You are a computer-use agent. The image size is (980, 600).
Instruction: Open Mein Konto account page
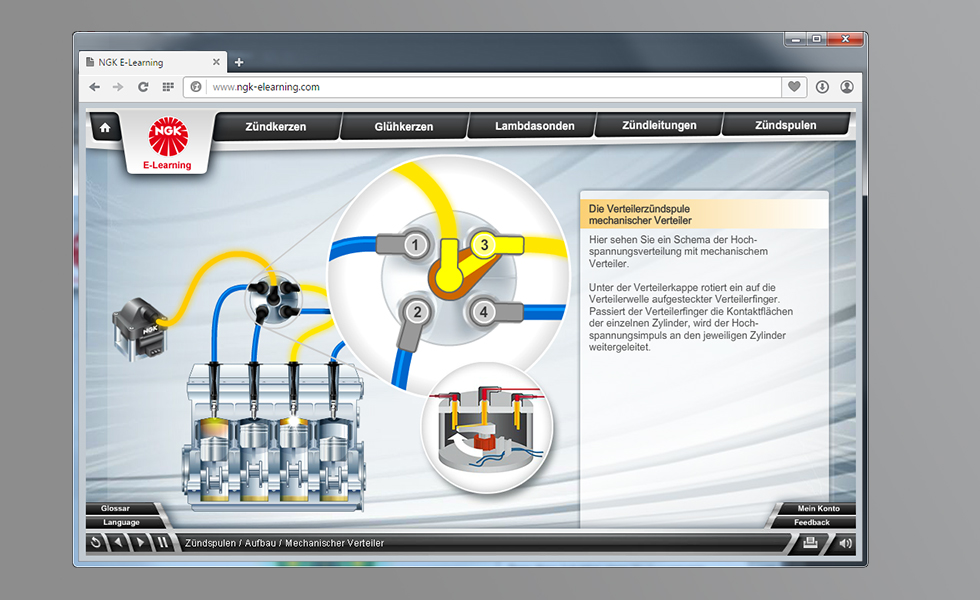pos(818,508)
